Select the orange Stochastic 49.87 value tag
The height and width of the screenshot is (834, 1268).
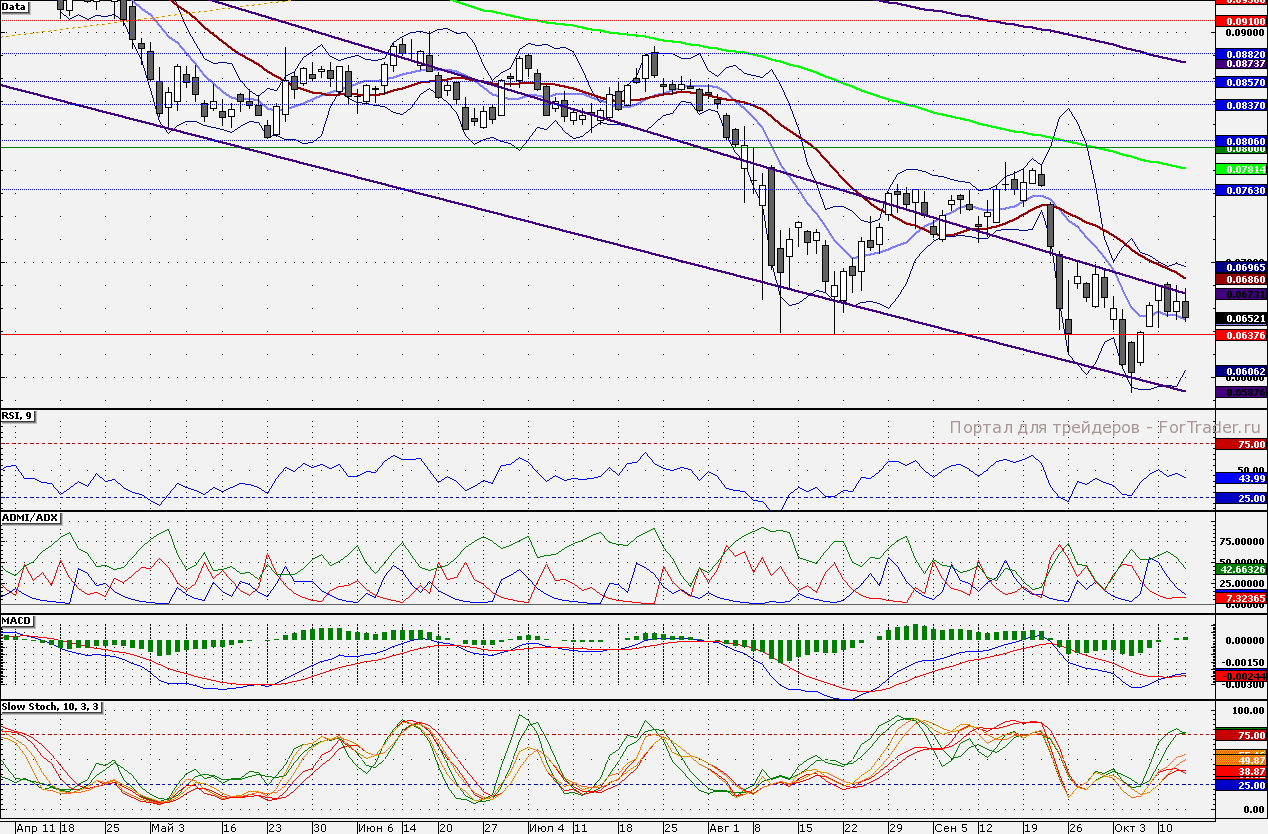point(1240,761)
